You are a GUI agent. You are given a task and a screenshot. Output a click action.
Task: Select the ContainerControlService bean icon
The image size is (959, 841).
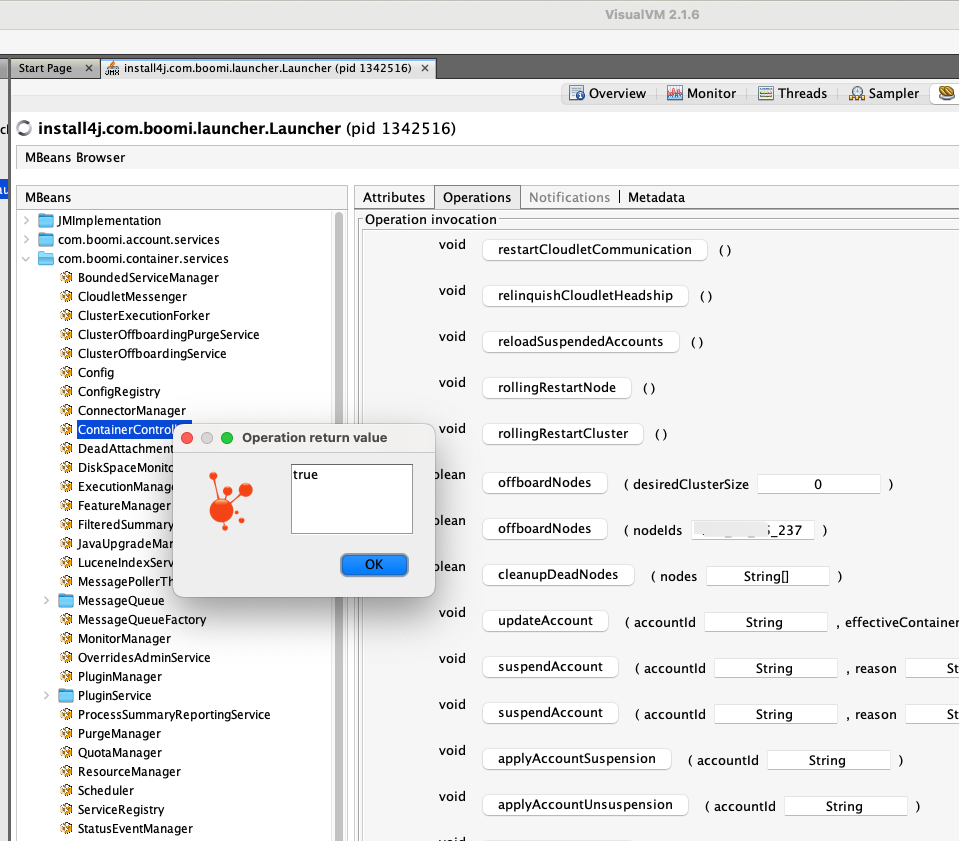point(67,429)
